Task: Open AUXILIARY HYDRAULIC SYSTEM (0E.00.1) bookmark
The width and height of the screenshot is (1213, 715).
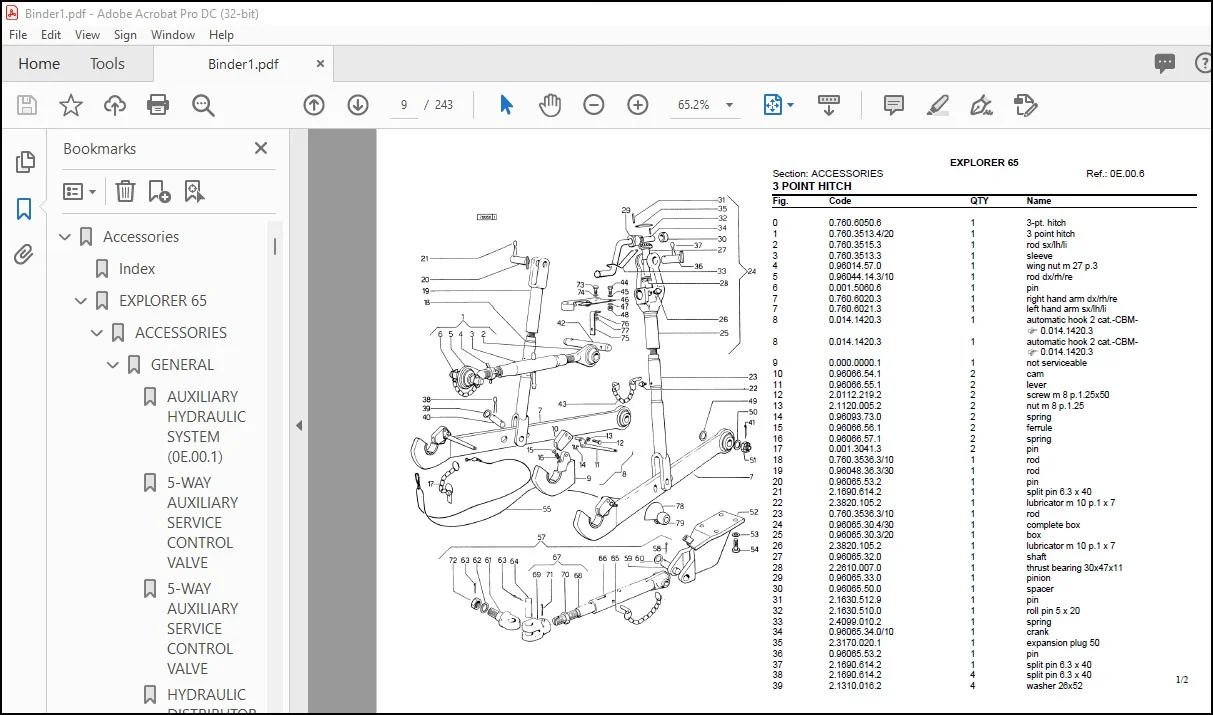Action: (x=206, y=427)
